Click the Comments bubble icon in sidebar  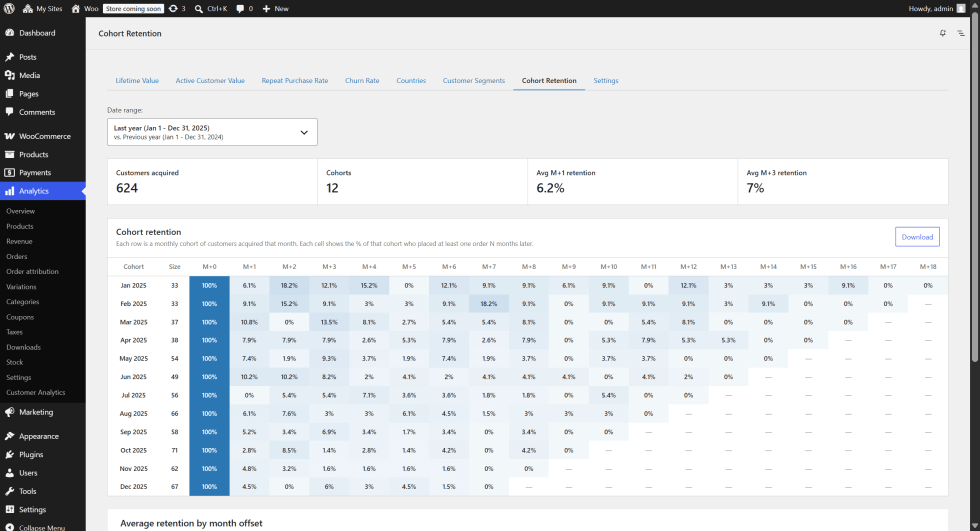click(x=9, y=112)
